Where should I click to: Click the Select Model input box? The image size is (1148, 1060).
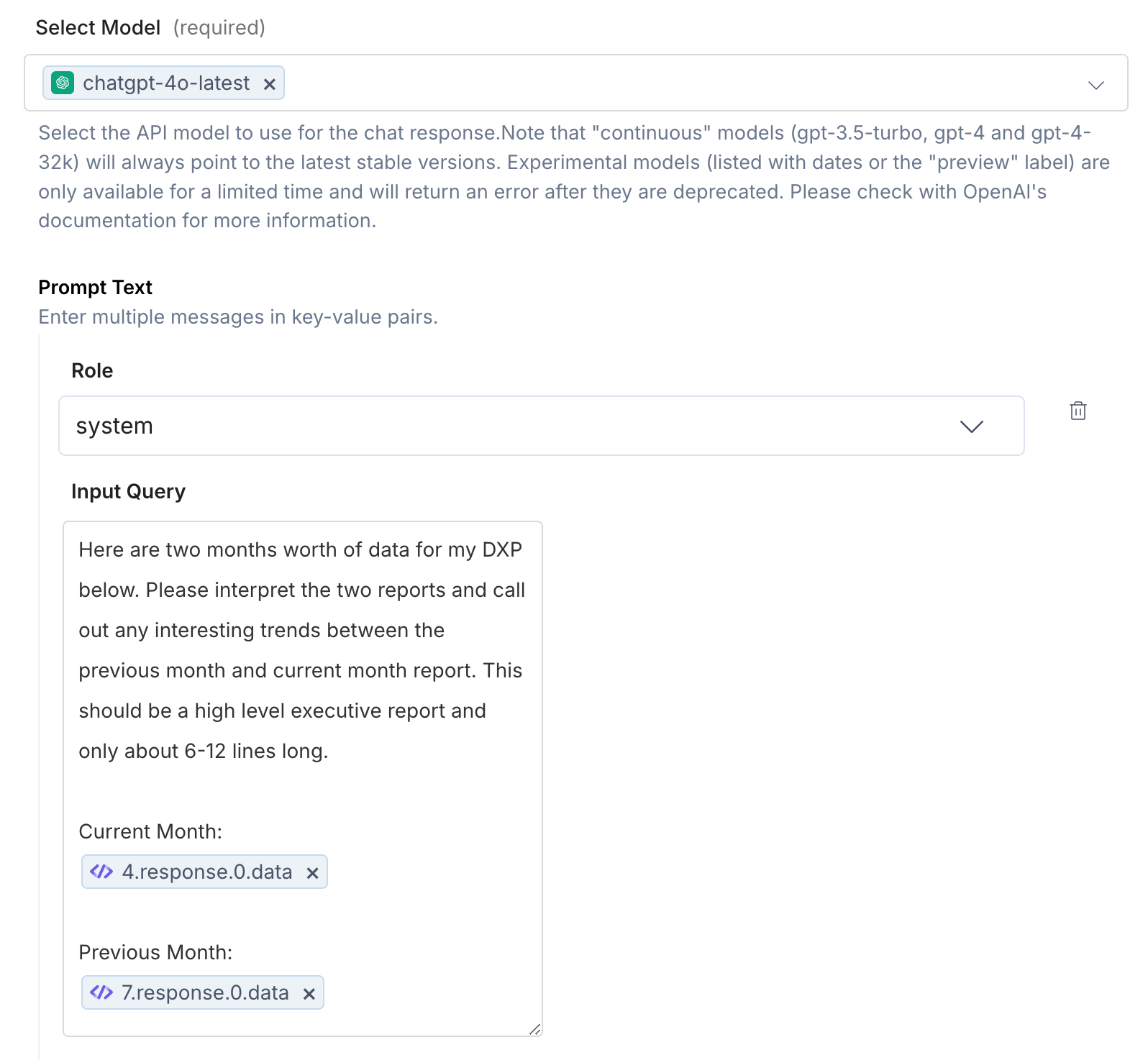[x=575, y=83]
